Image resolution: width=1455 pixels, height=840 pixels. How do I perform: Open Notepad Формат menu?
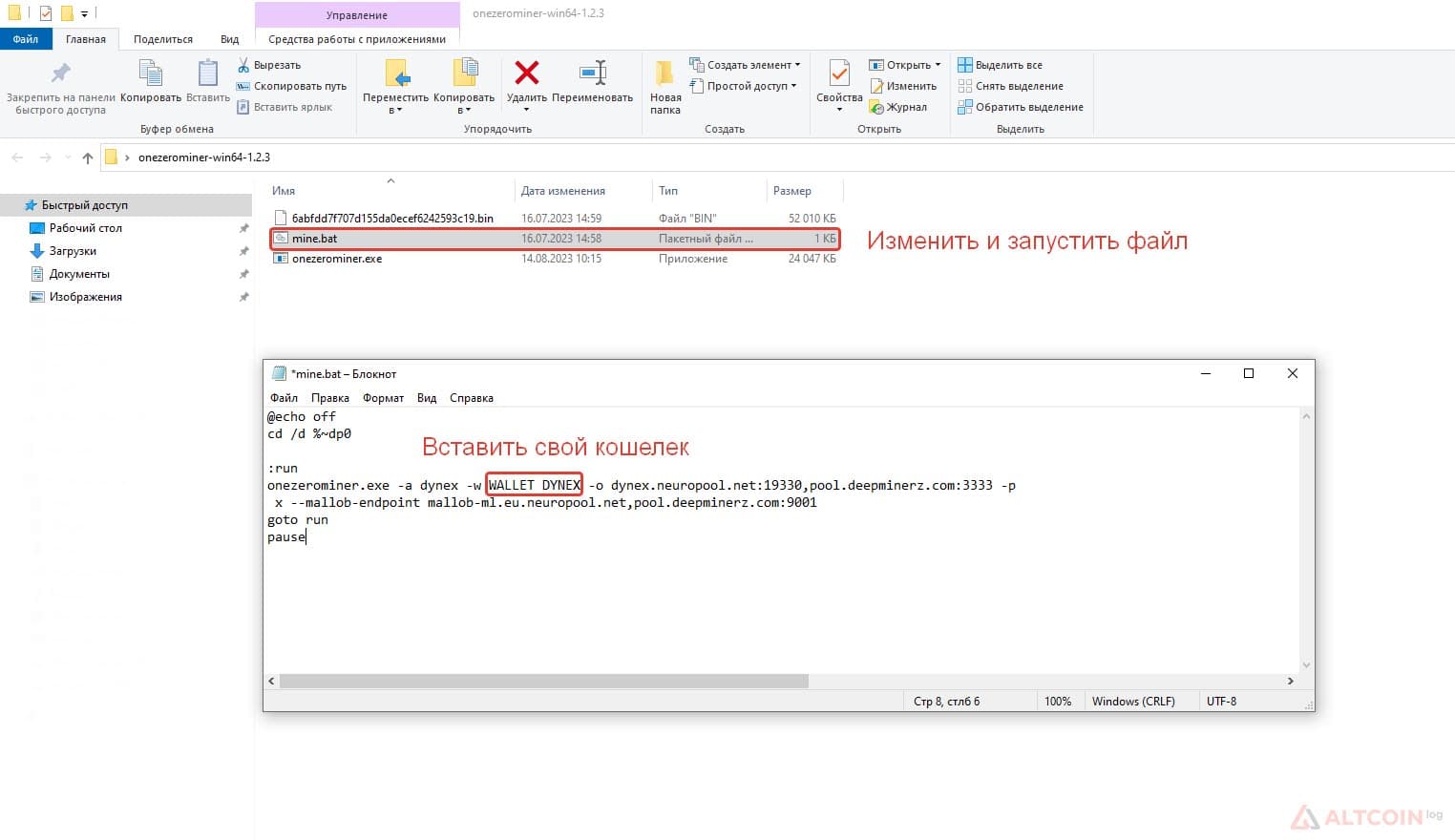[383, 398]
